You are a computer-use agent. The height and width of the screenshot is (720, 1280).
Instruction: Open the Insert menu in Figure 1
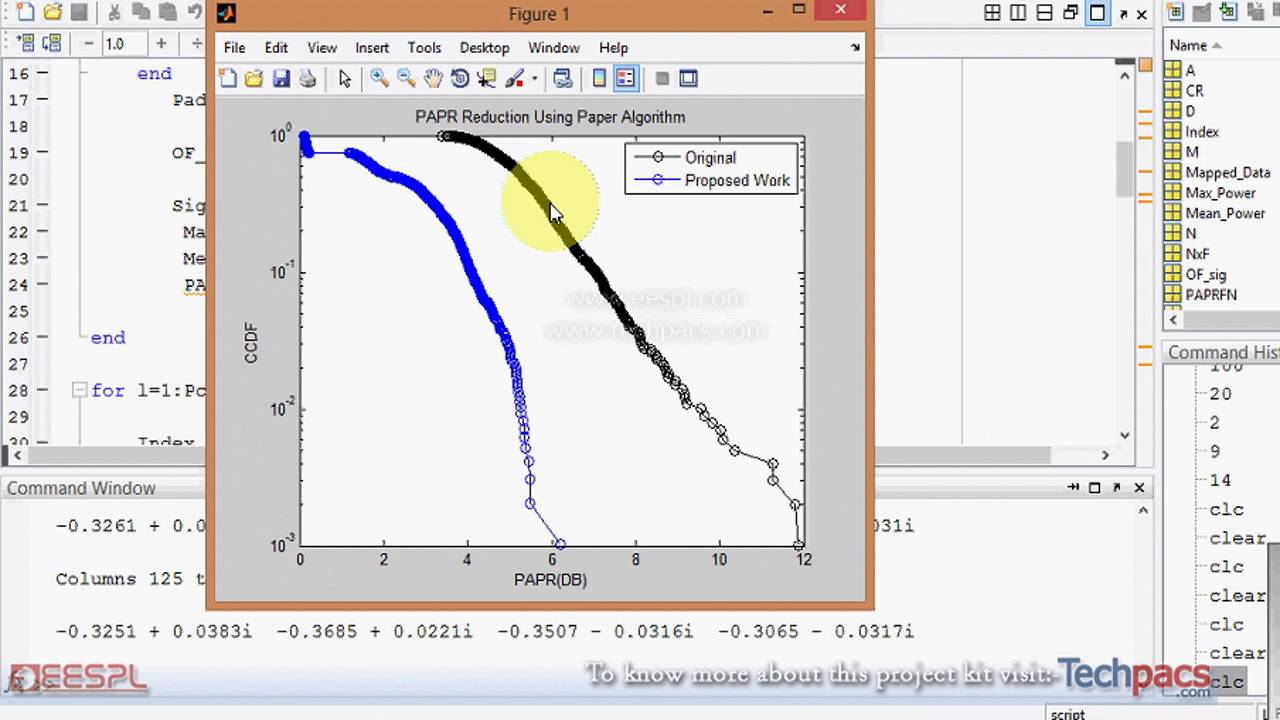[372, 47]
